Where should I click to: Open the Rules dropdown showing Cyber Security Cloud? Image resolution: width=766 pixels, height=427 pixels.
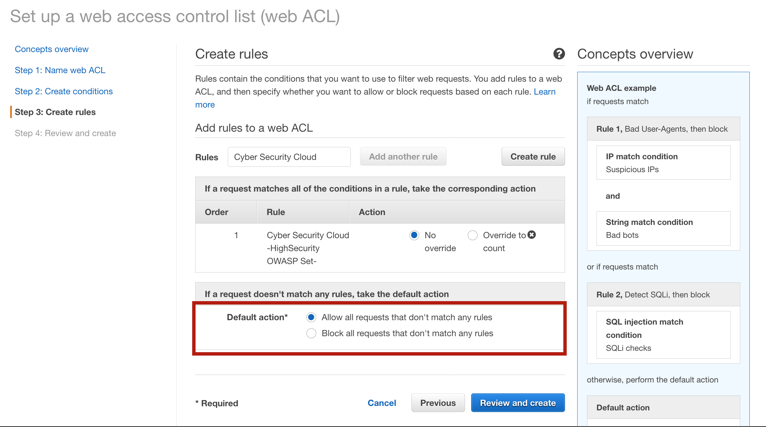click(x=289, y=157)
